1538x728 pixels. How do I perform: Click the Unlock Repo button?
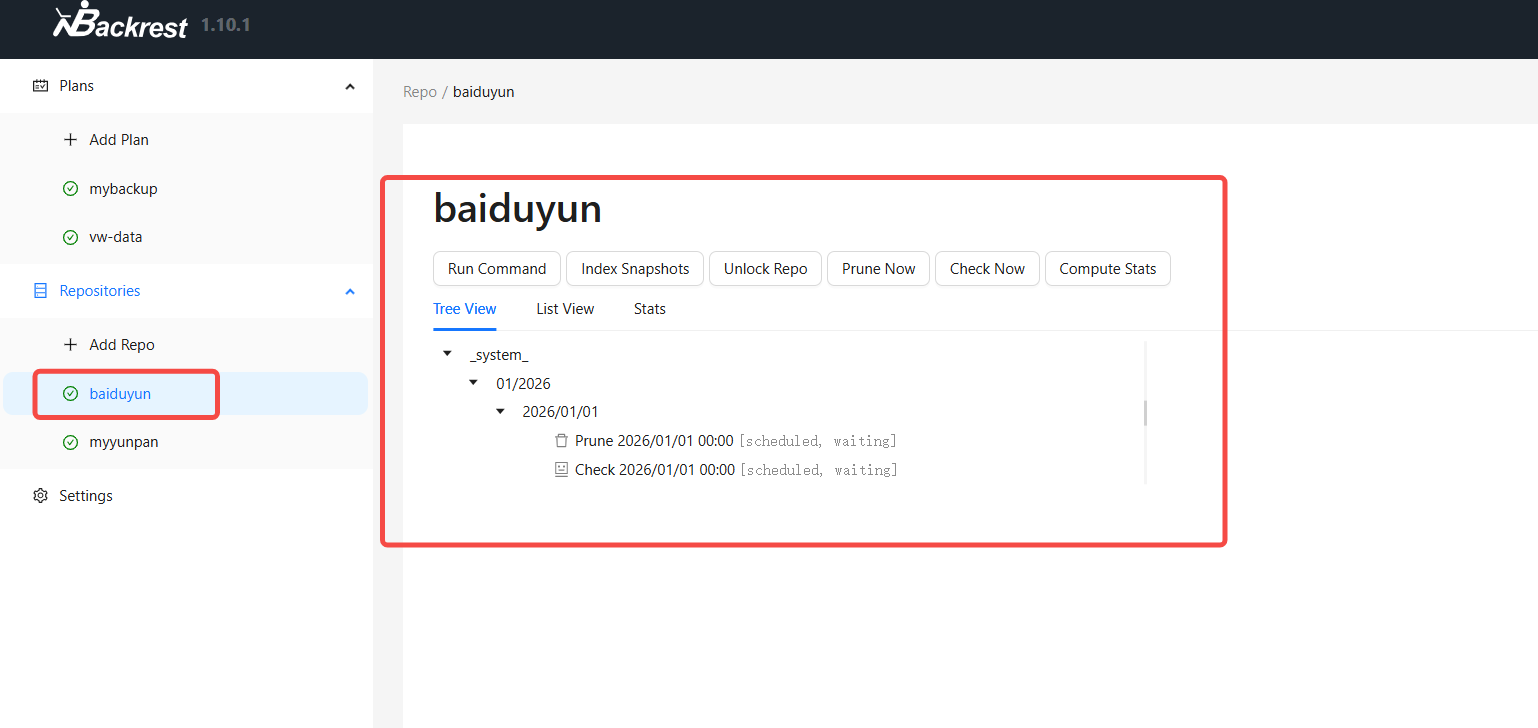click(x=765, y=269)
